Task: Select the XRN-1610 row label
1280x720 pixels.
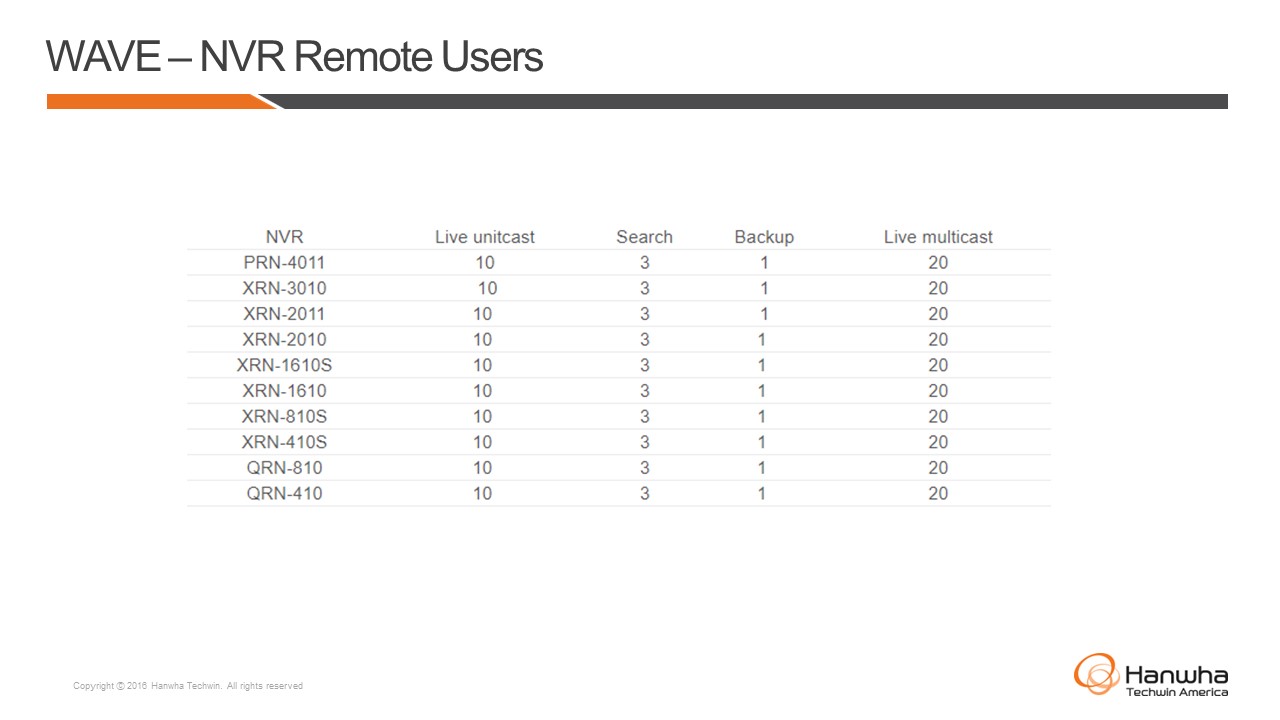Action: coord(284,391)
